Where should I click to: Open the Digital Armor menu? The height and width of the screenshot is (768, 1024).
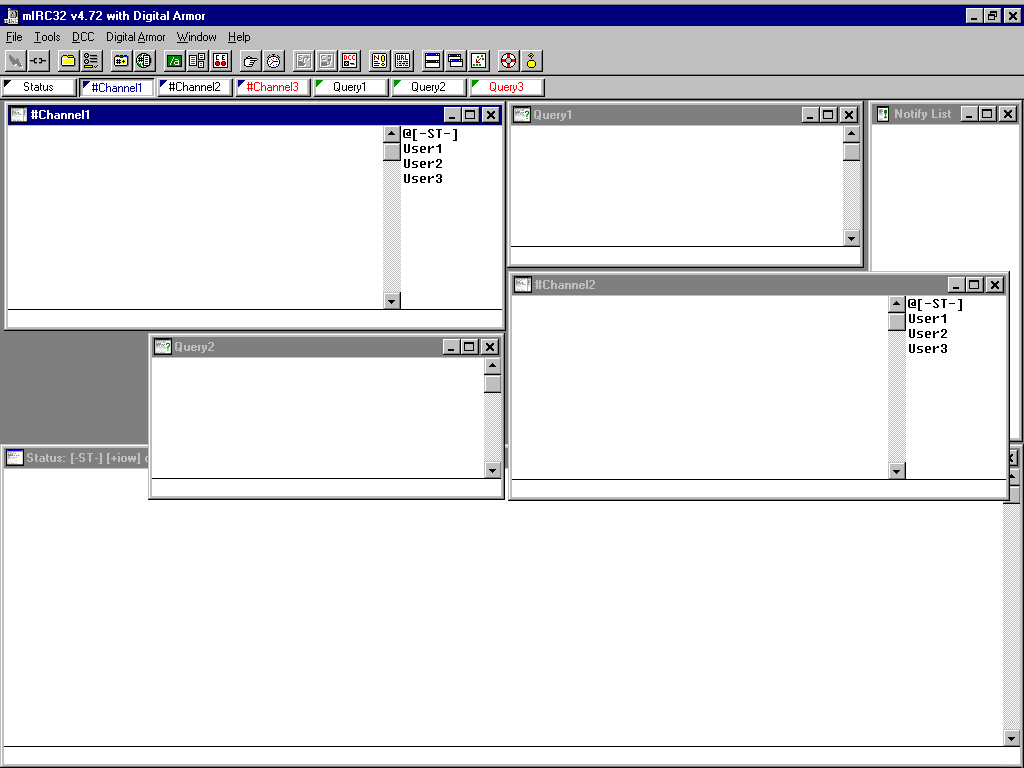[136, 37]
